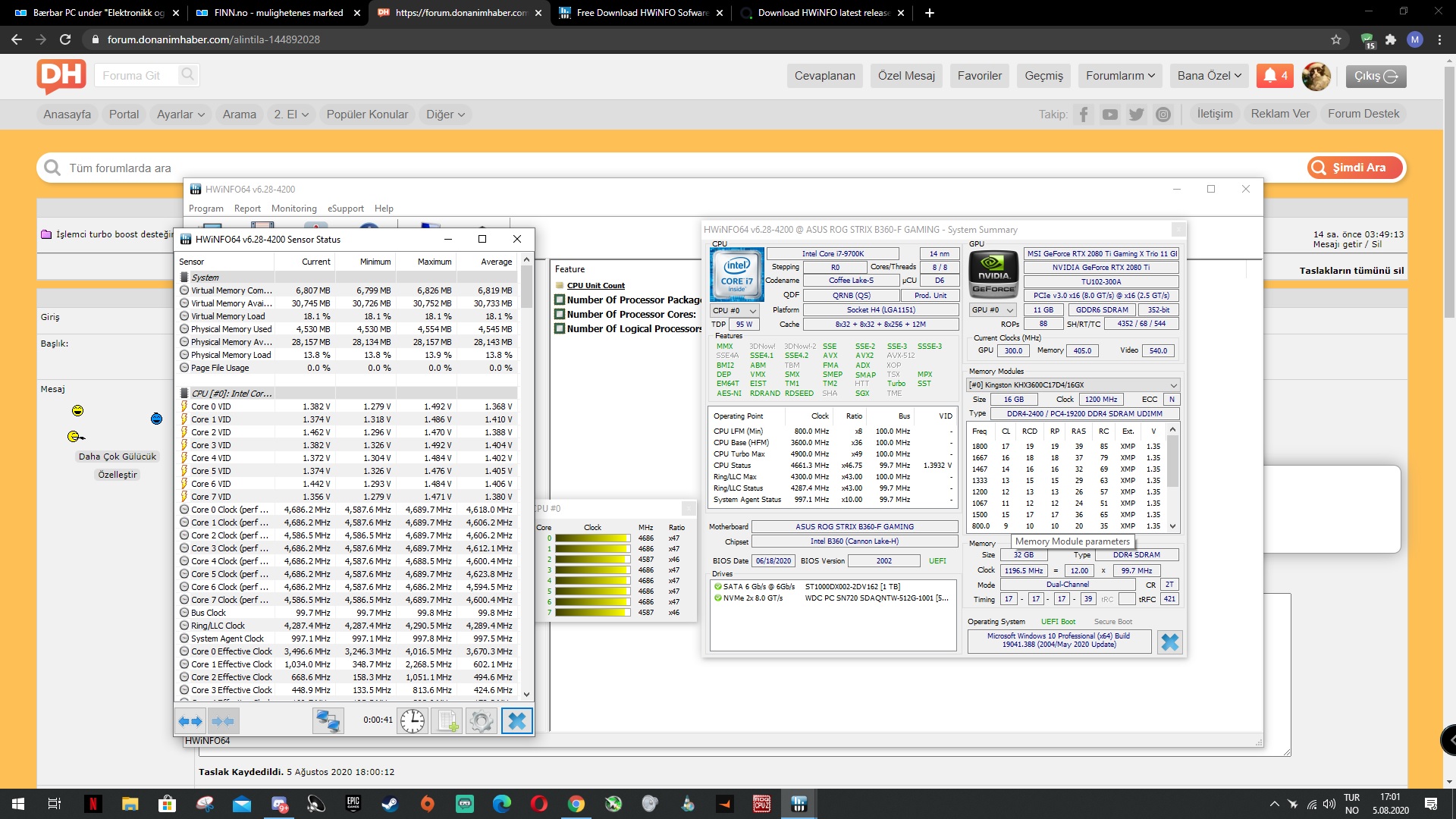Open the browser extensions puzzle icon
The height and width of the screenshot is (819, 1456).
(1391, 39)
